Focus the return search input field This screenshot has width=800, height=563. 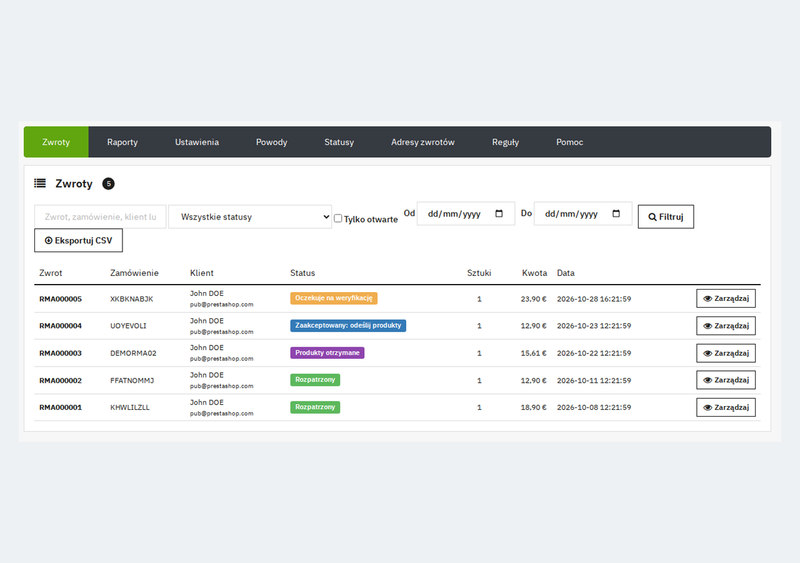(100, 217)
